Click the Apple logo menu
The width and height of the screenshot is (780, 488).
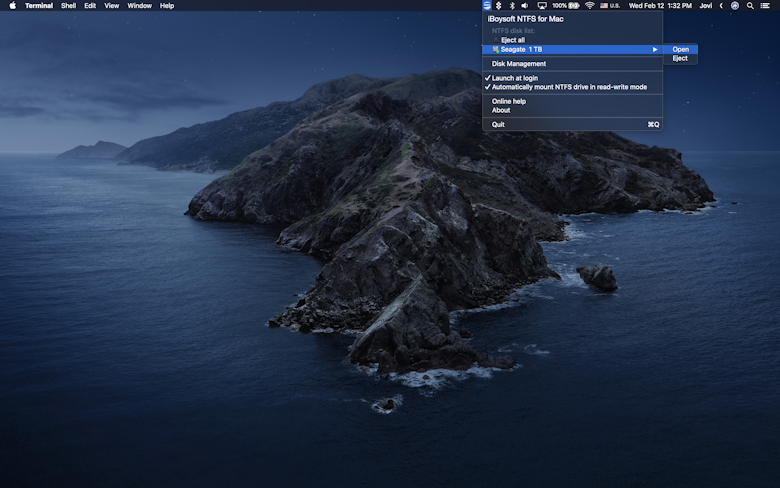point(12,5)
